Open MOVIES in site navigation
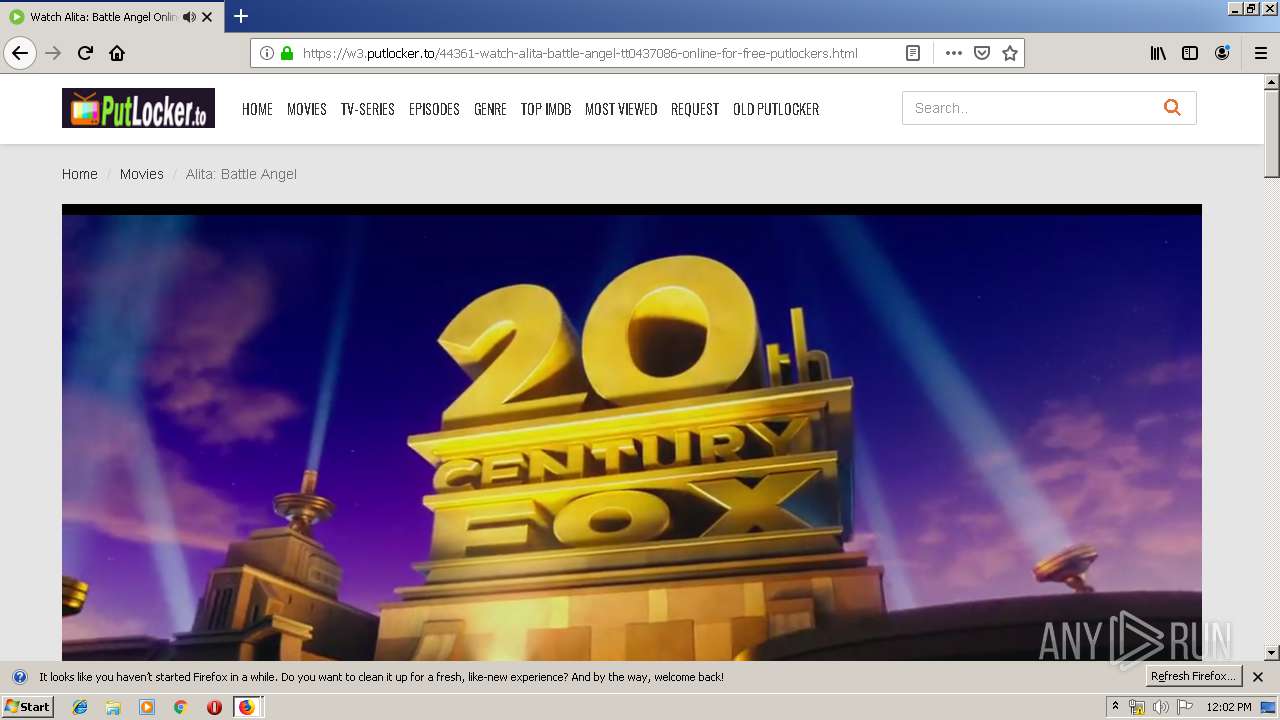 click(307, 109)
